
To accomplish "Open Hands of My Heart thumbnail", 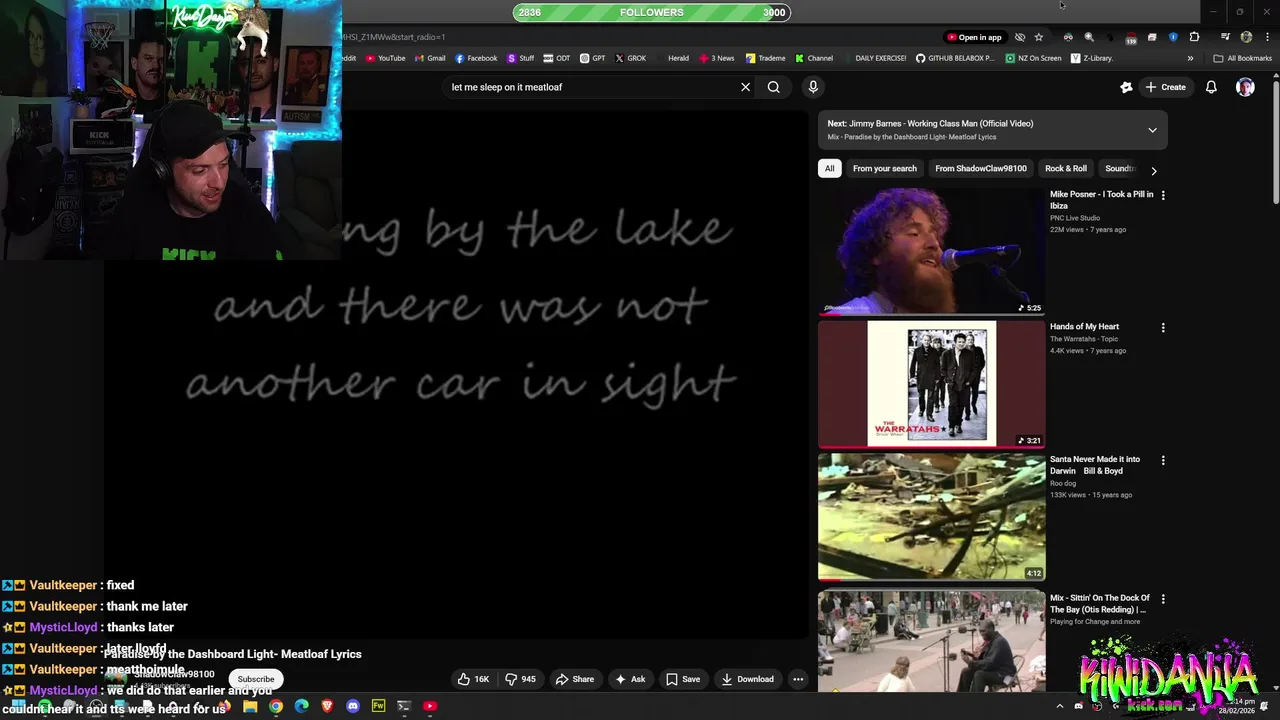I will pos(931,384).
